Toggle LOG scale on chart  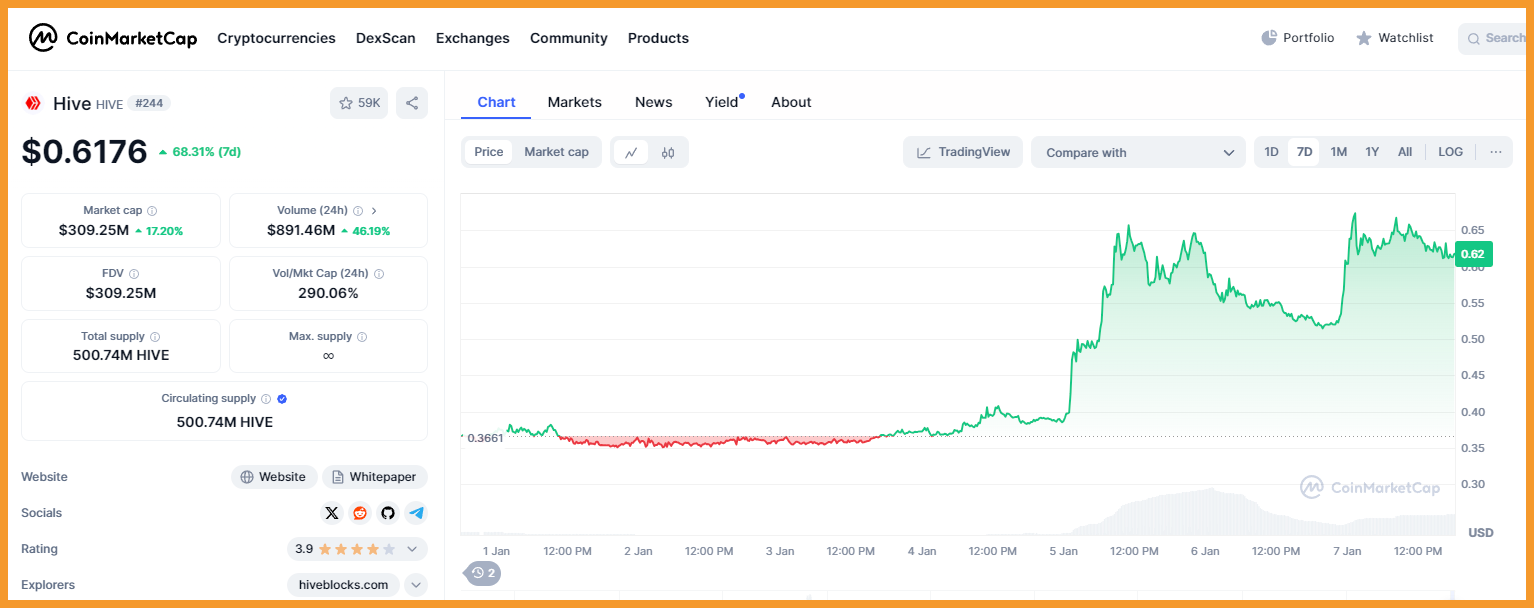pyautogui.click(x=1450, y=152)
